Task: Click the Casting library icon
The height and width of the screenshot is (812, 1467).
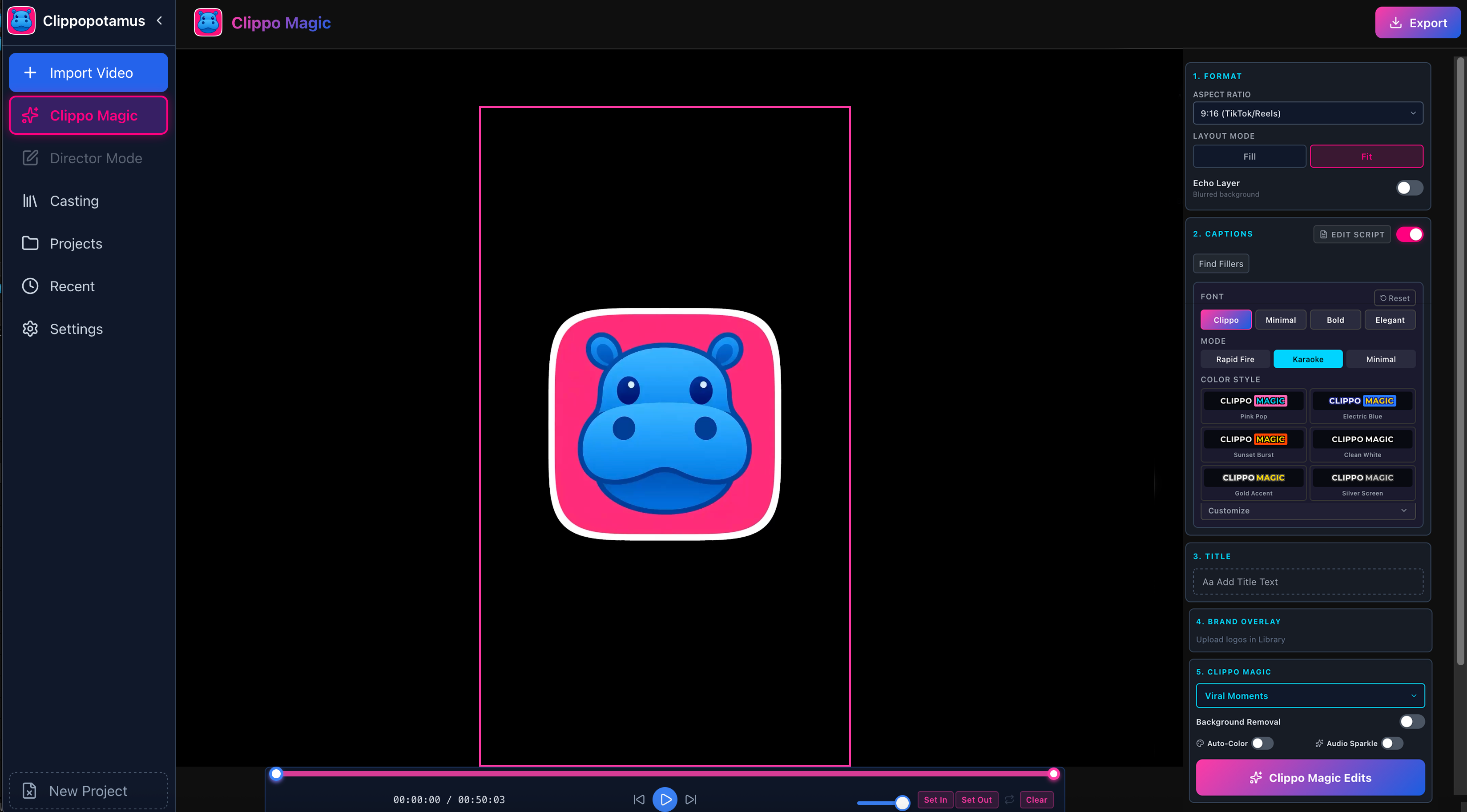Action: pos(30,201)
